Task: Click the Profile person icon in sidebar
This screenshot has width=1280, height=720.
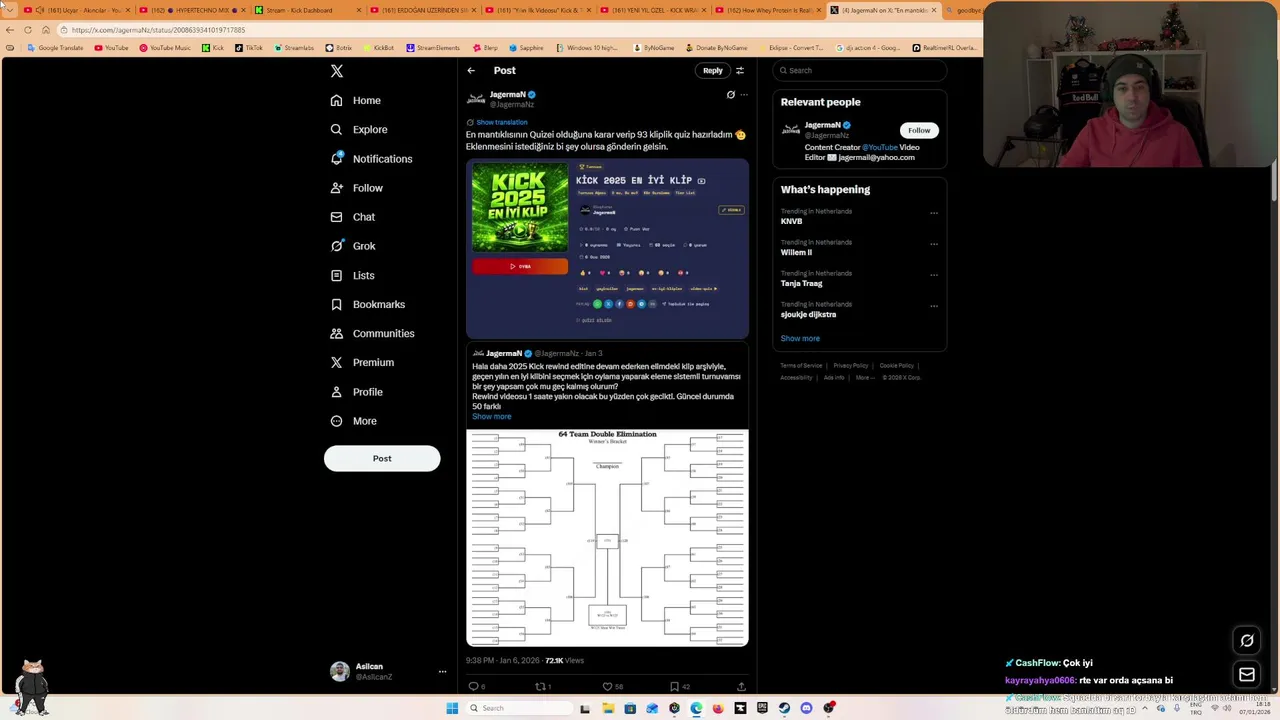Action: [x=337, y=392]
